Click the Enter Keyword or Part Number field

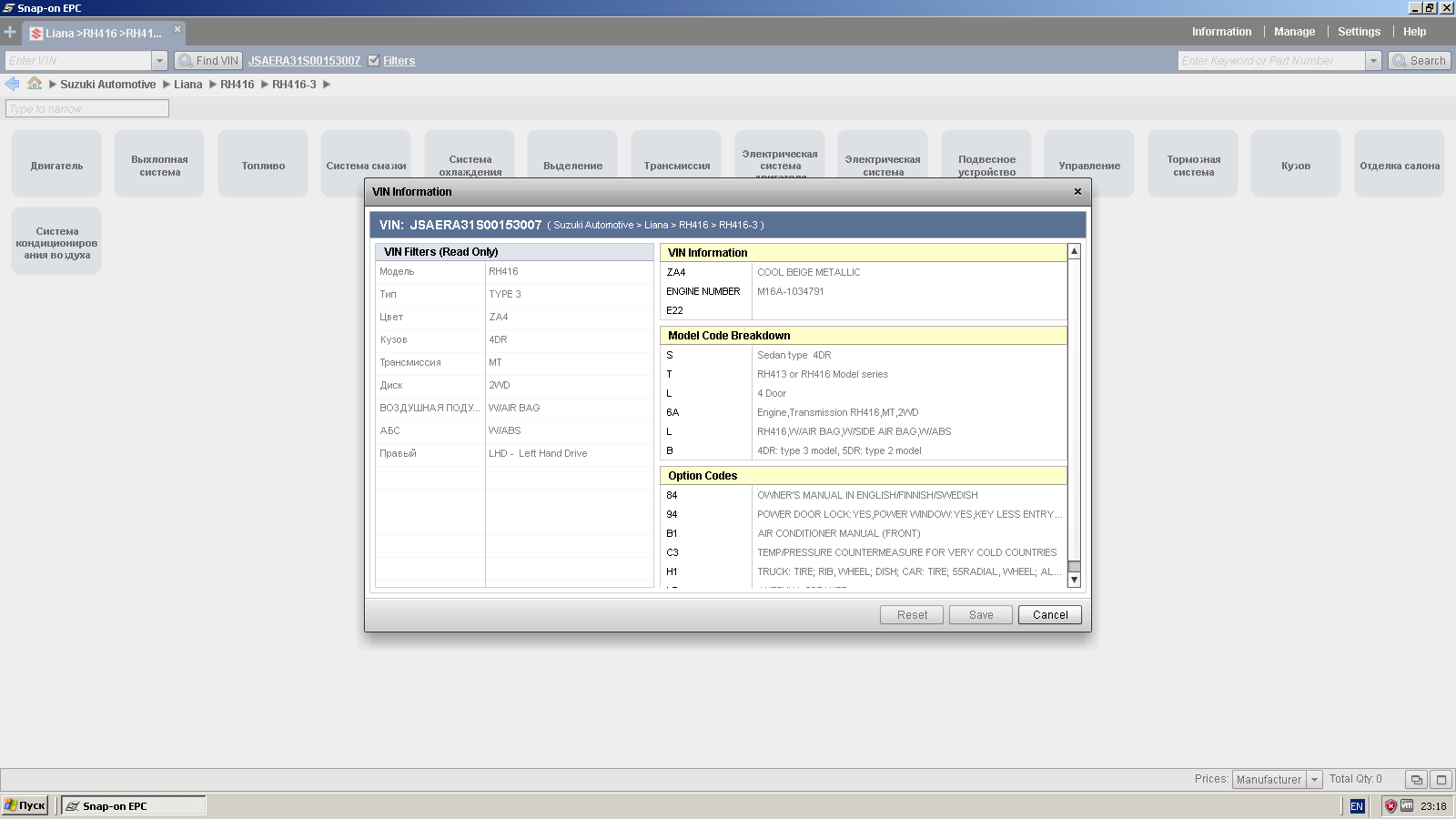click(1271, 60)
